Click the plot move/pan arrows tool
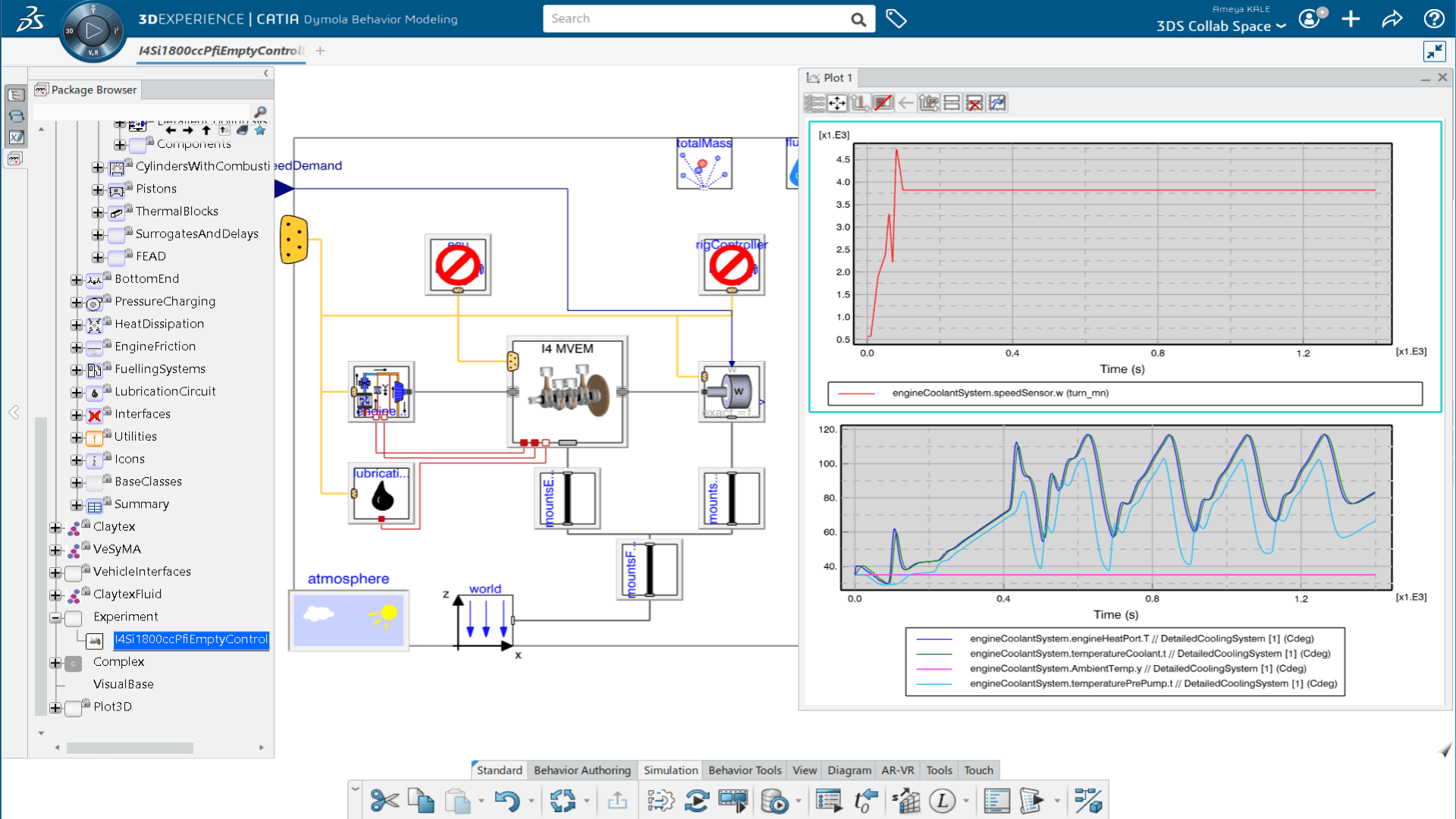The height and width of the screenshot is (819, 1456). [837, 103]
